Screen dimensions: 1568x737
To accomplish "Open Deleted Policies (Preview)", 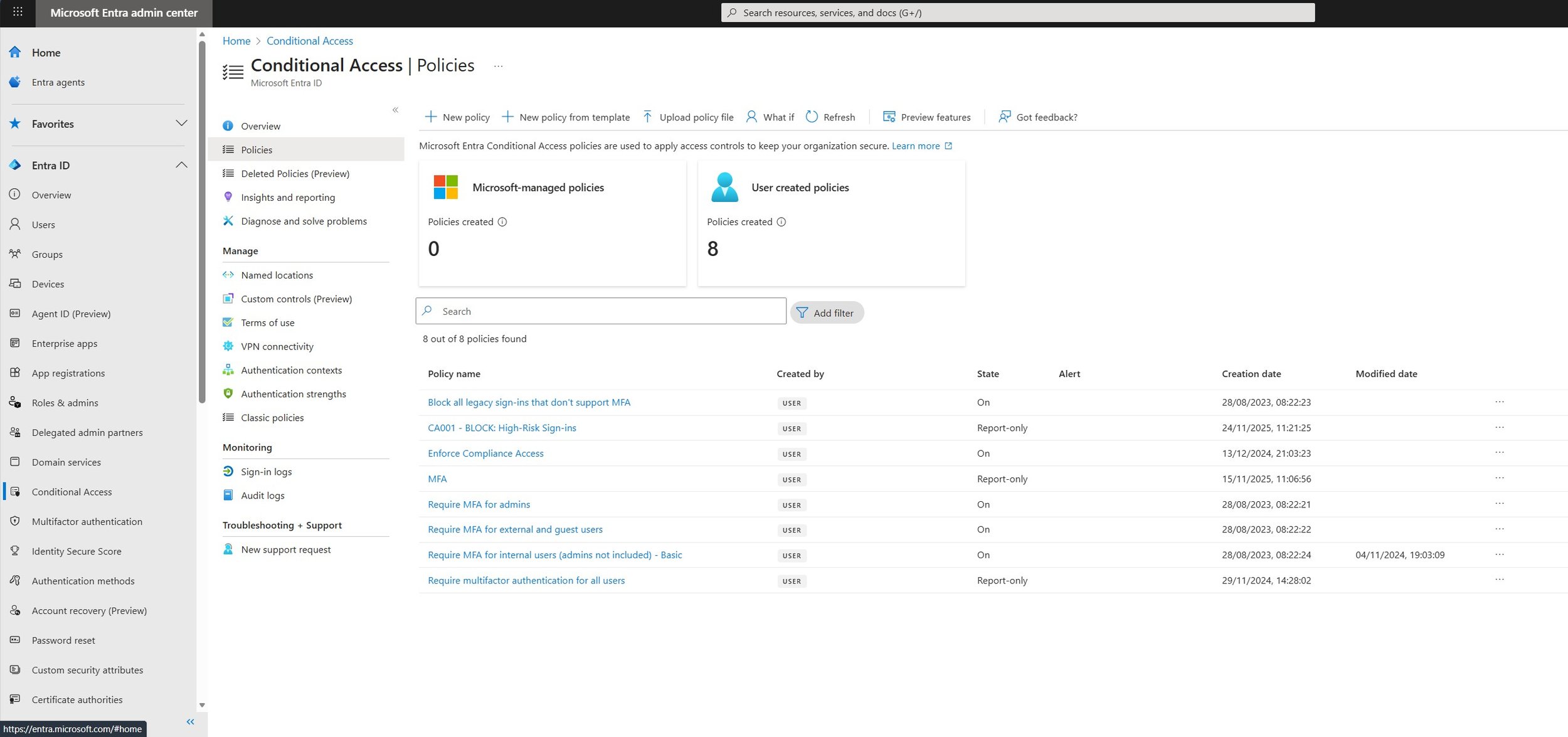I will [x=295, y=173].
